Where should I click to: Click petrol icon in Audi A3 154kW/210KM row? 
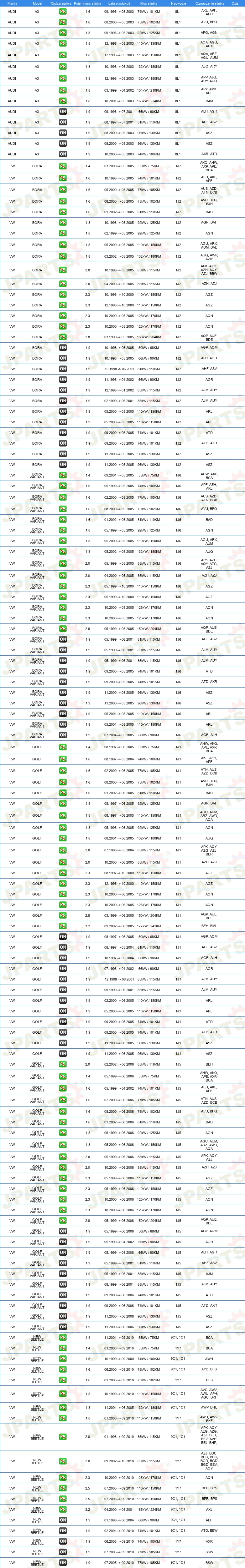(x=63, y=90)
